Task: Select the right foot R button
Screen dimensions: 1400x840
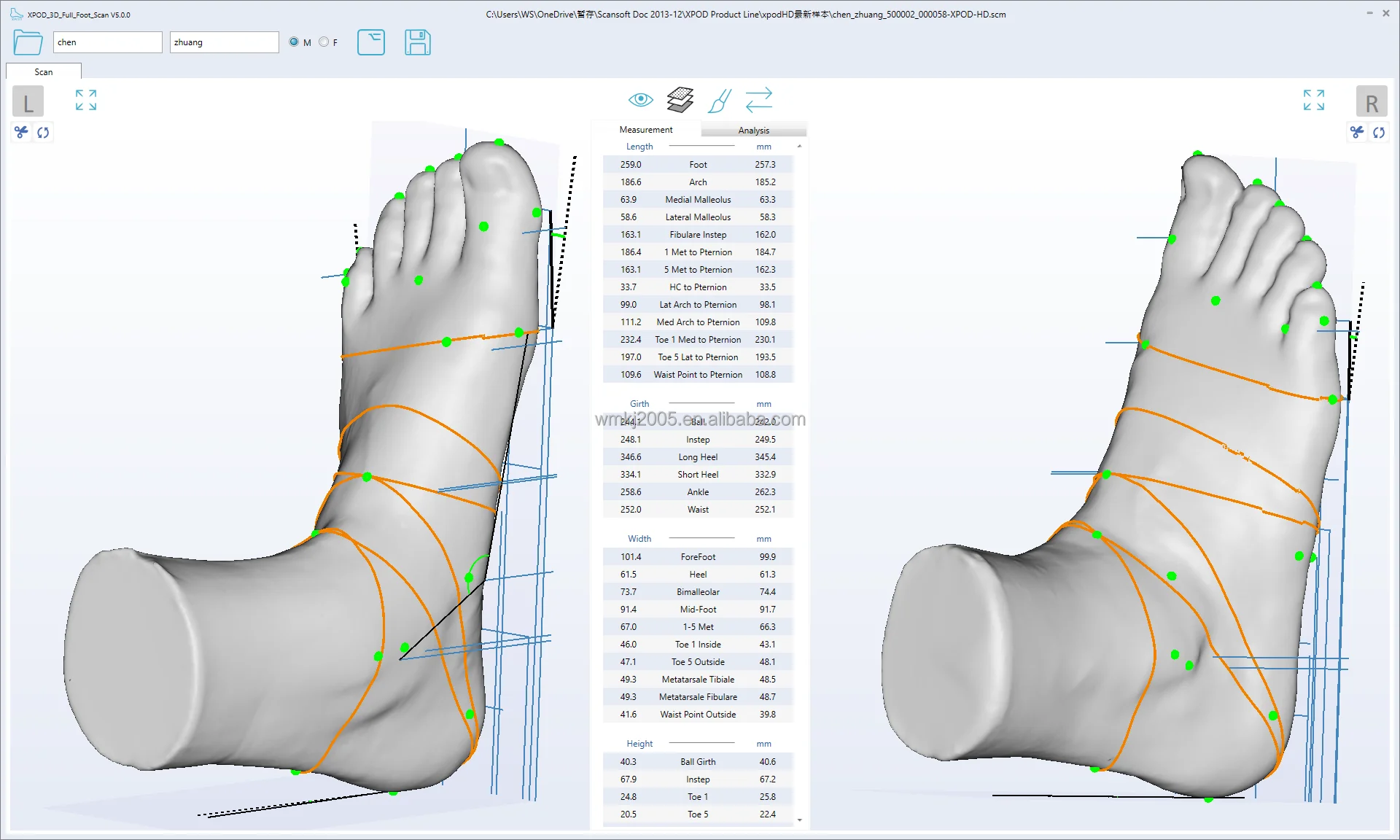Action: [x=1372, y=102]
